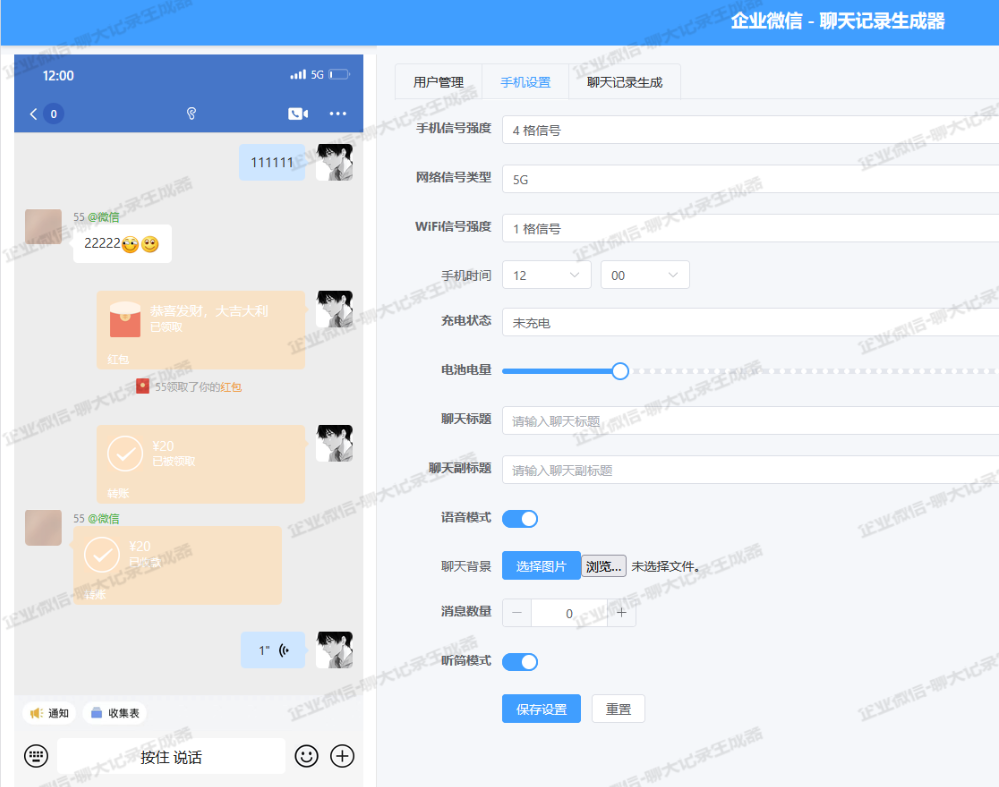Tap the back arrow in chat header

coord(33,114)
